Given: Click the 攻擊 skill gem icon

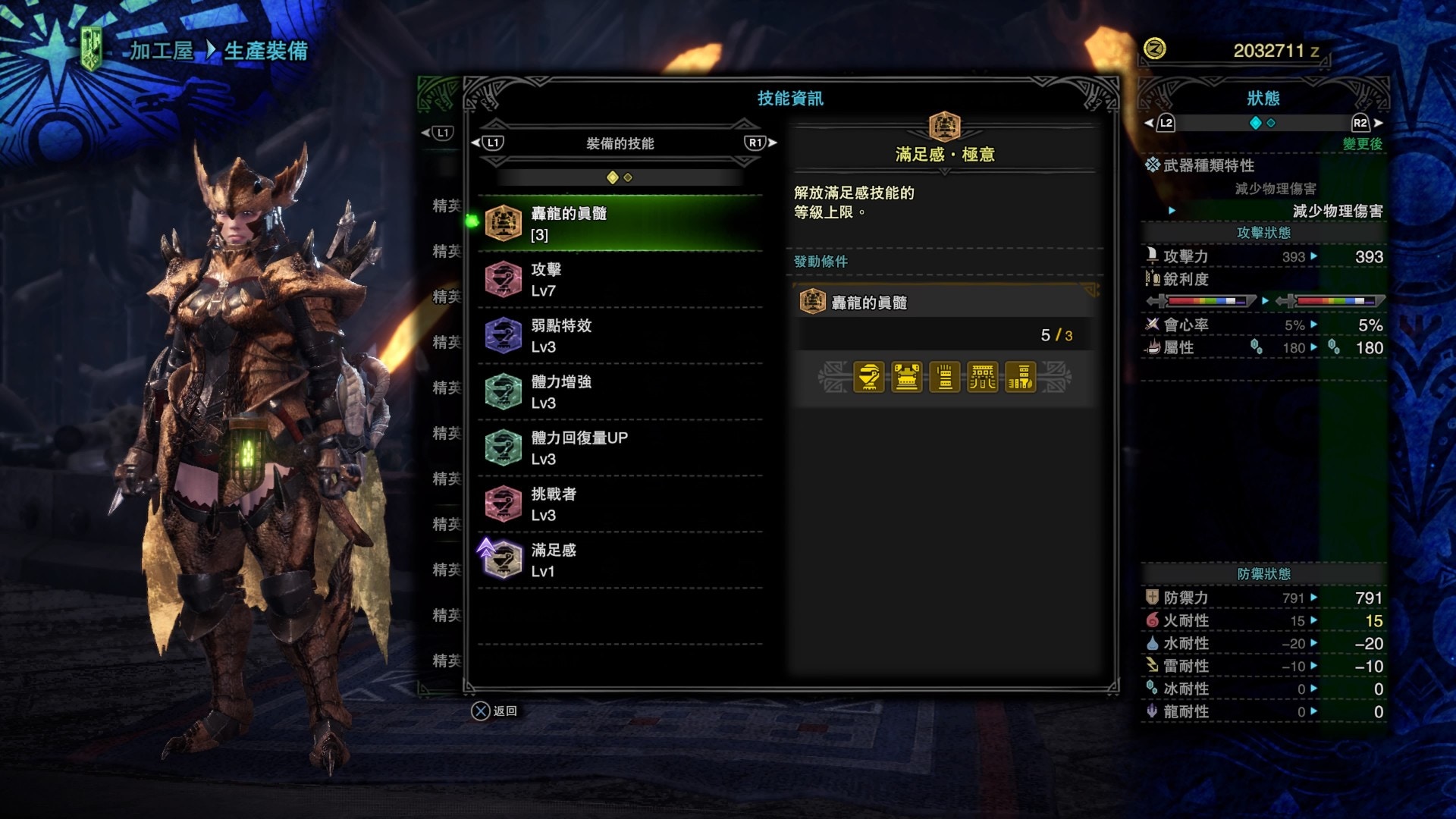Looking at the screenshot, I should point(503,280).
